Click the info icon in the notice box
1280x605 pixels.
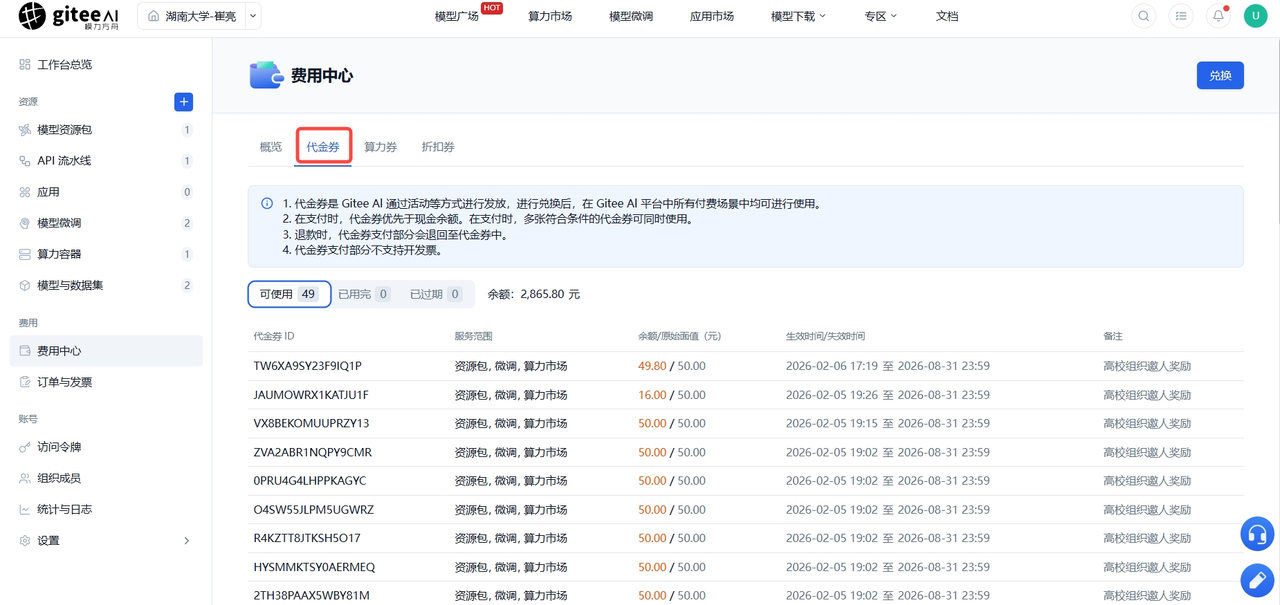click(267, 203)
